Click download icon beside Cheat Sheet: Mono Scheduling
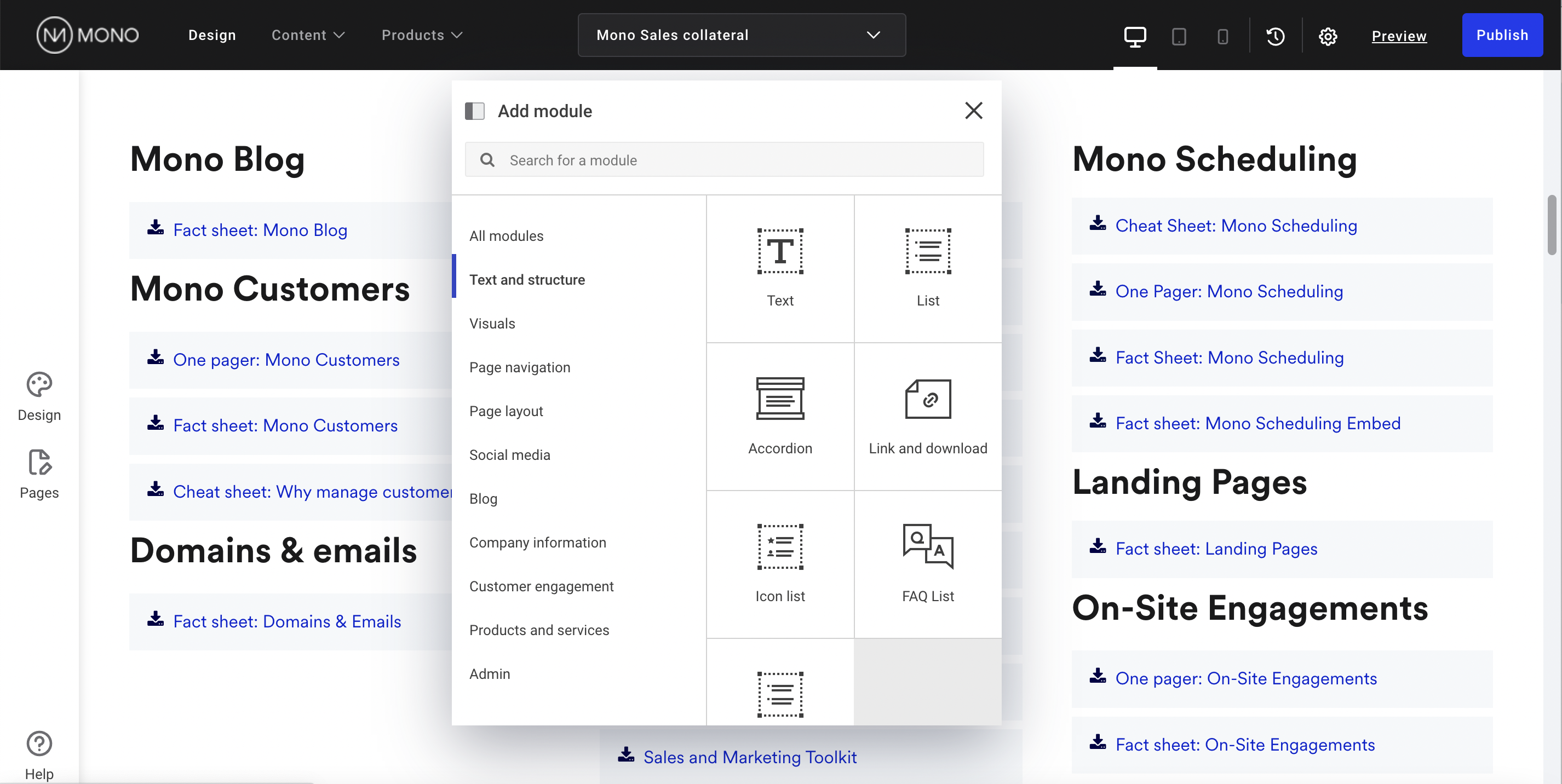 pos(1098,223)
